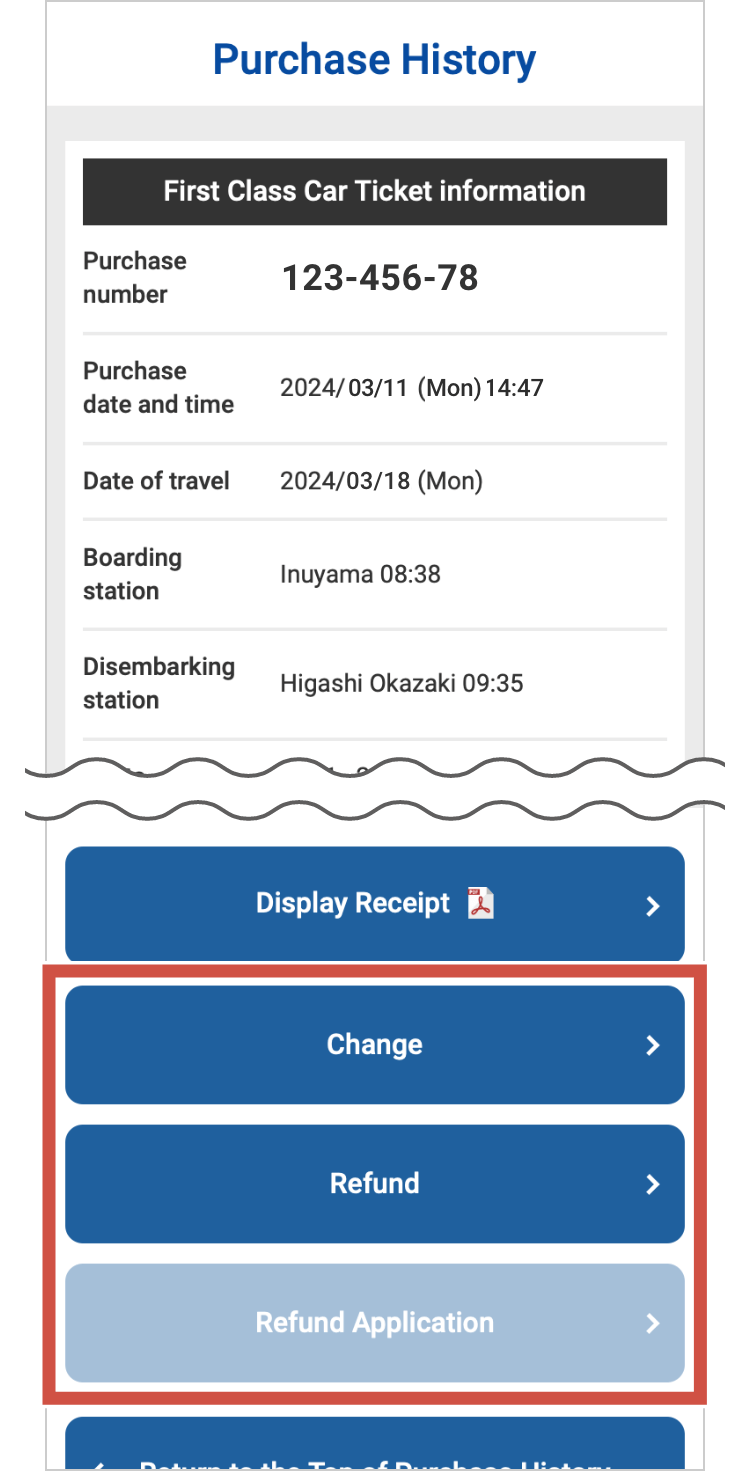The width and height of the screenshot is (750, 1471).
Task: Click the chevron on the Refund button
Action: (x=652, y=1184)
